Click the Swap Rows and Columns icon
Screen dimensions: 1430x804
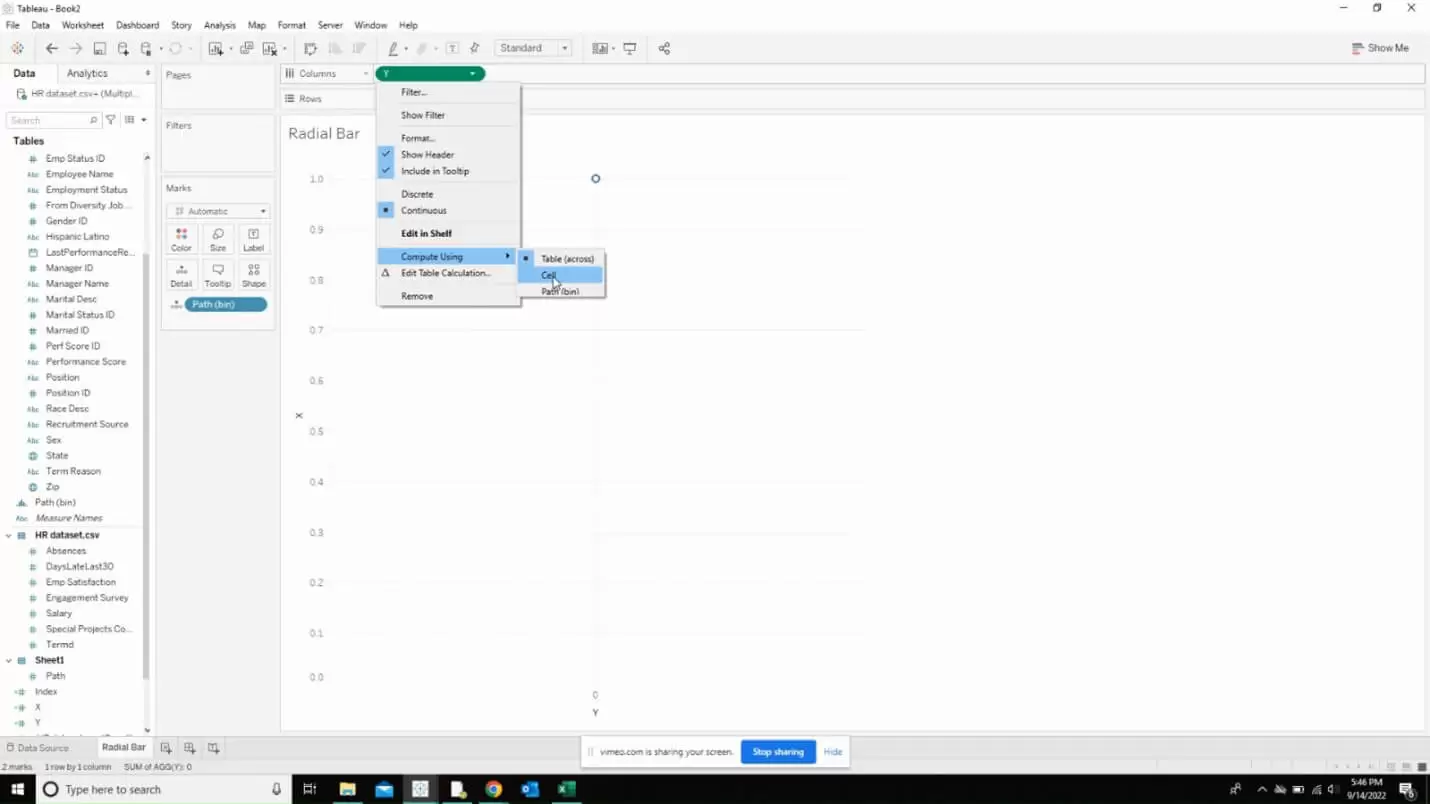[x=310, y=48]
